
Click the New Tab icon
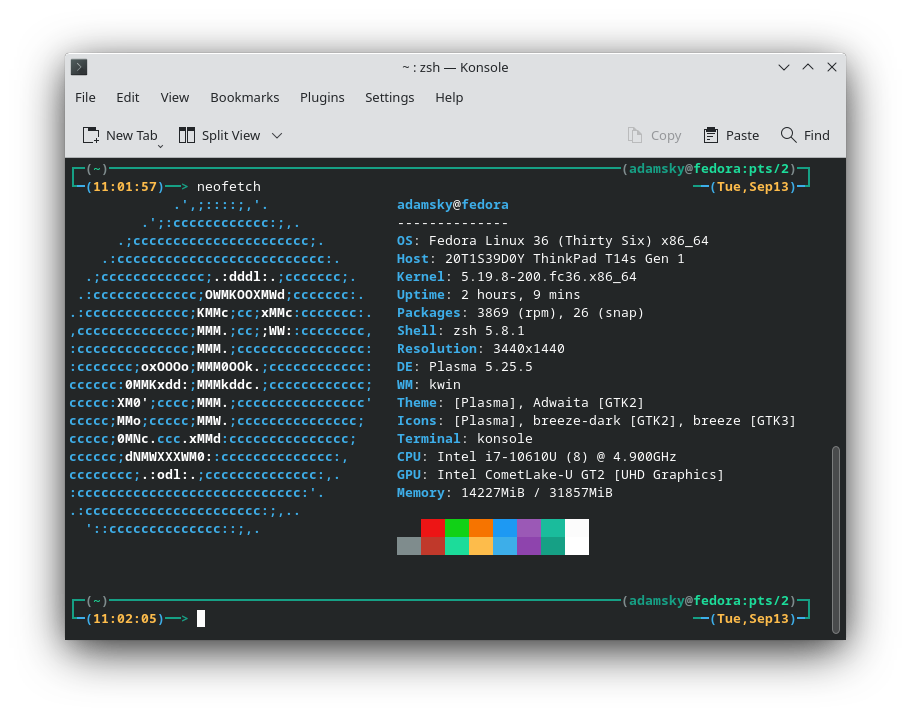click(x=89, y=134)
